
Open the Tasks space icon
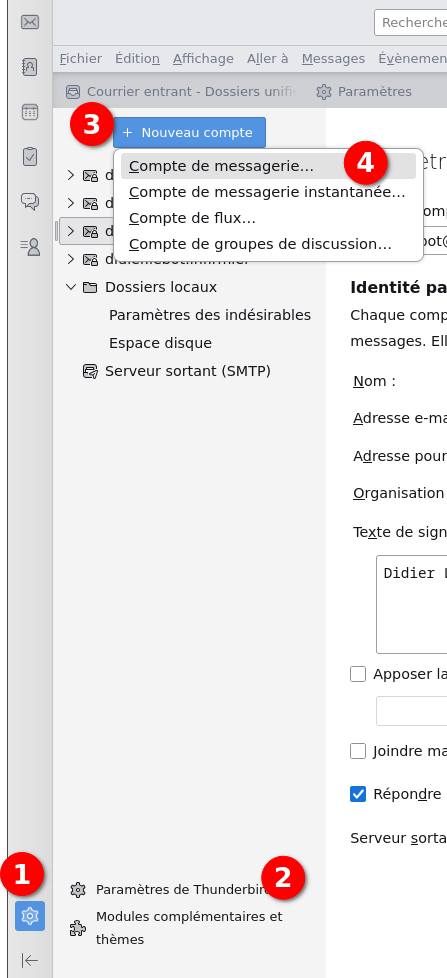tap(30, 157)
